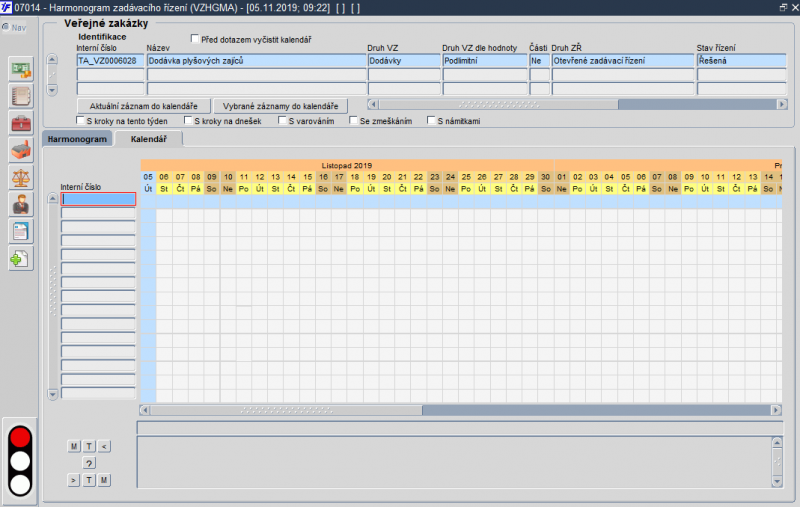
Task: Click the application logo in title bar
Action: click(6, 7)
